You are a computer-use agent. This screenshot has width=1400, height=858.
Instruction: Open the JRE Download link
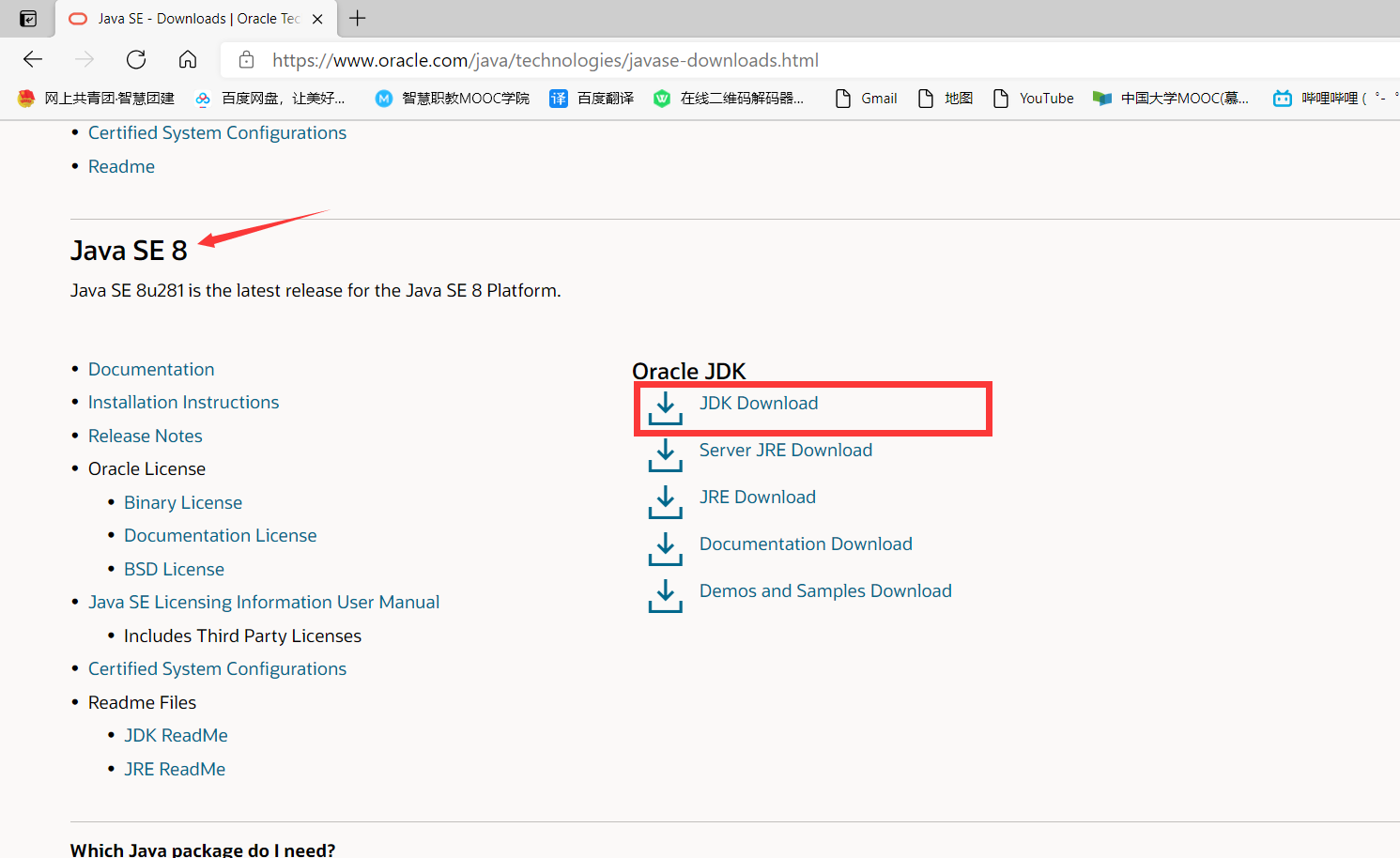(x=758, y=497)
